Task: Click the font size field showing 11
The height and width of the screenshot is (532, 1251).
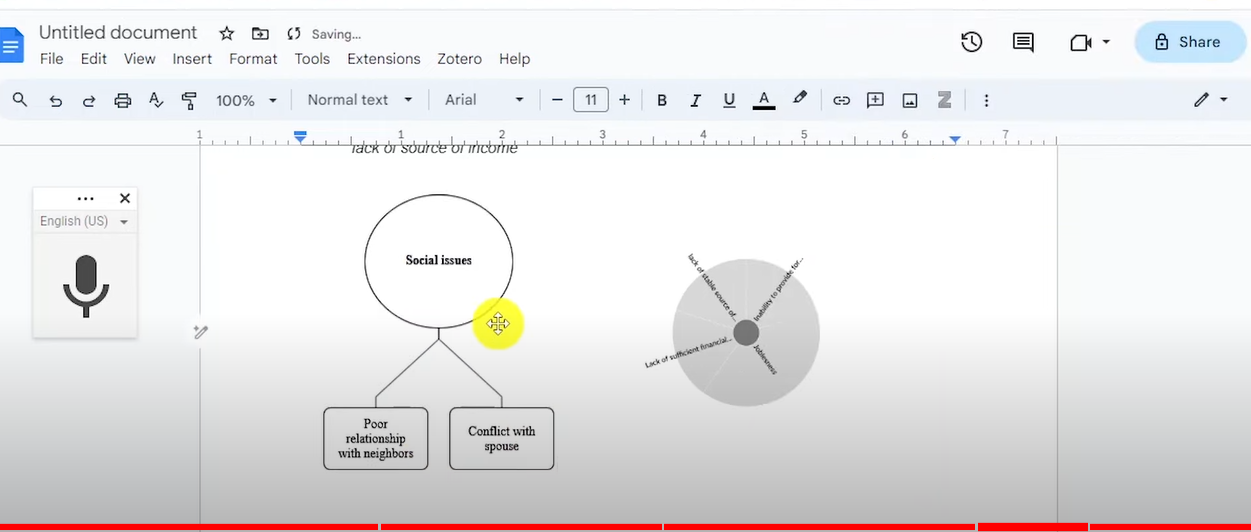Action: coord(591,100)
